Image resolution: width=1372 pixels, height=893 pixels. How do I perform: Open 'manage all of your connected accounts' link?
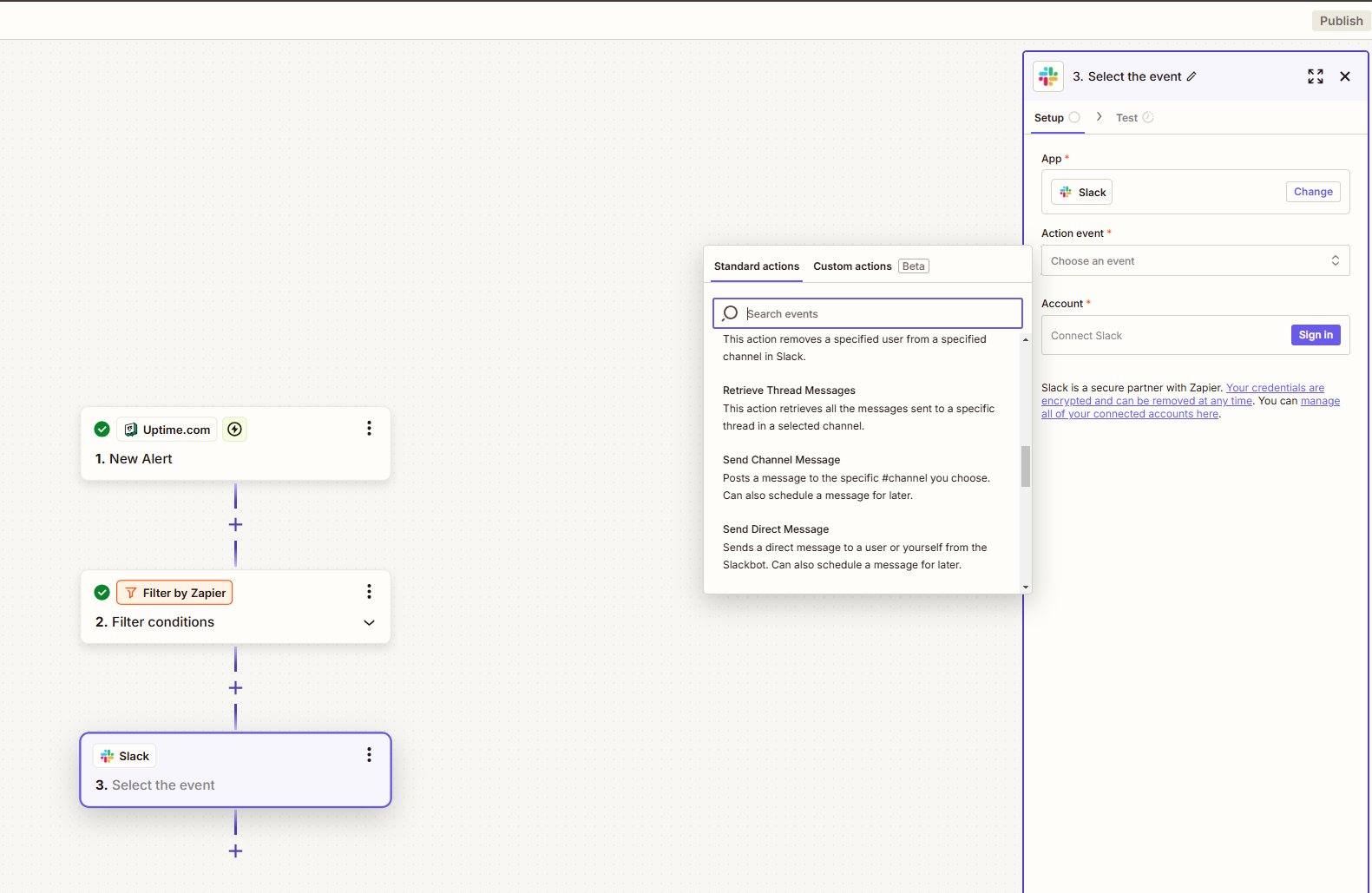tap(1191, 407)
